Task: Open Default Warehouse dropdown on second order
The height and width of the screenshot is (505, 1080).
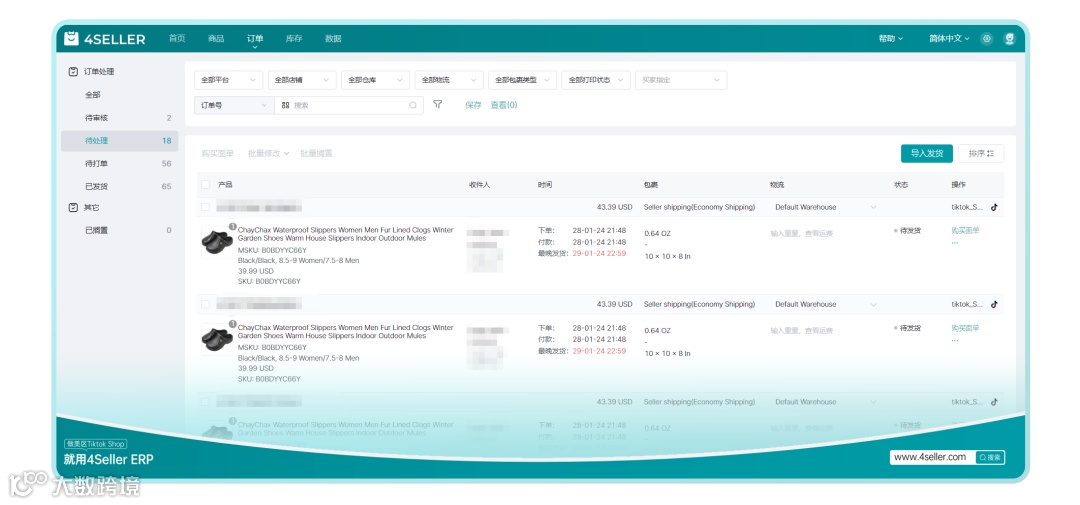Action: pos(825,304)
